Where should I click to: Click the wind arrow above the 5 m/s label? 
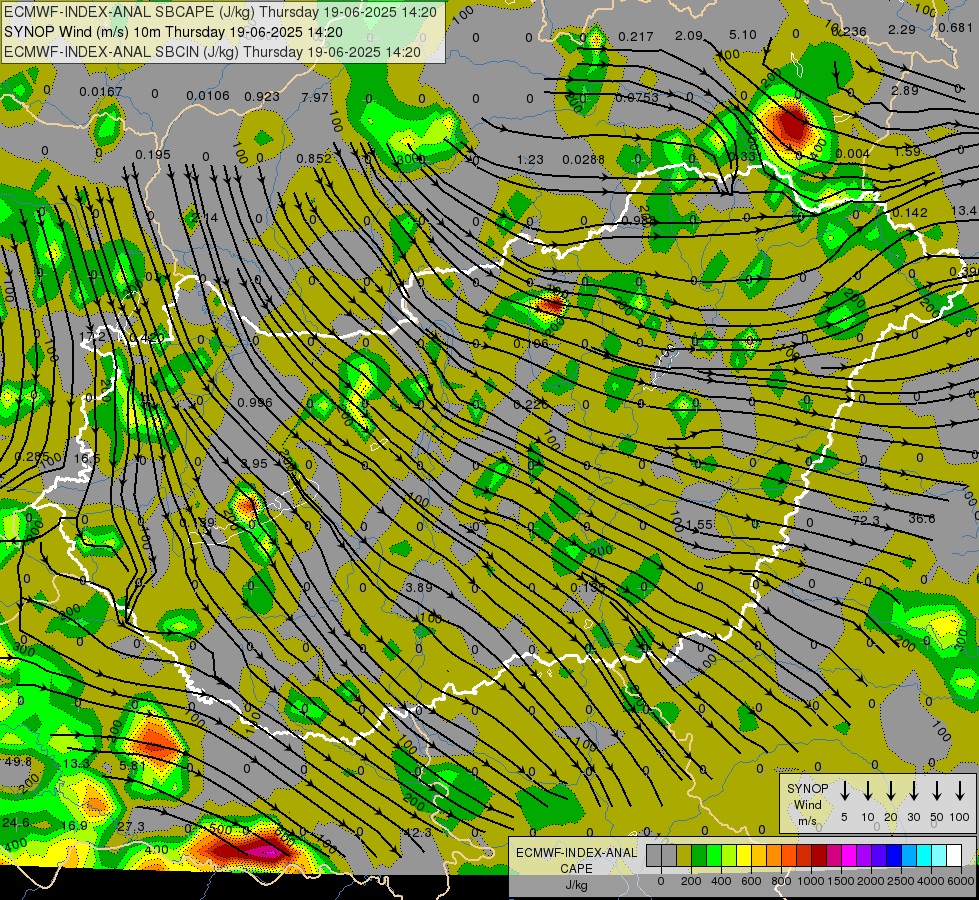pos(845,791)
